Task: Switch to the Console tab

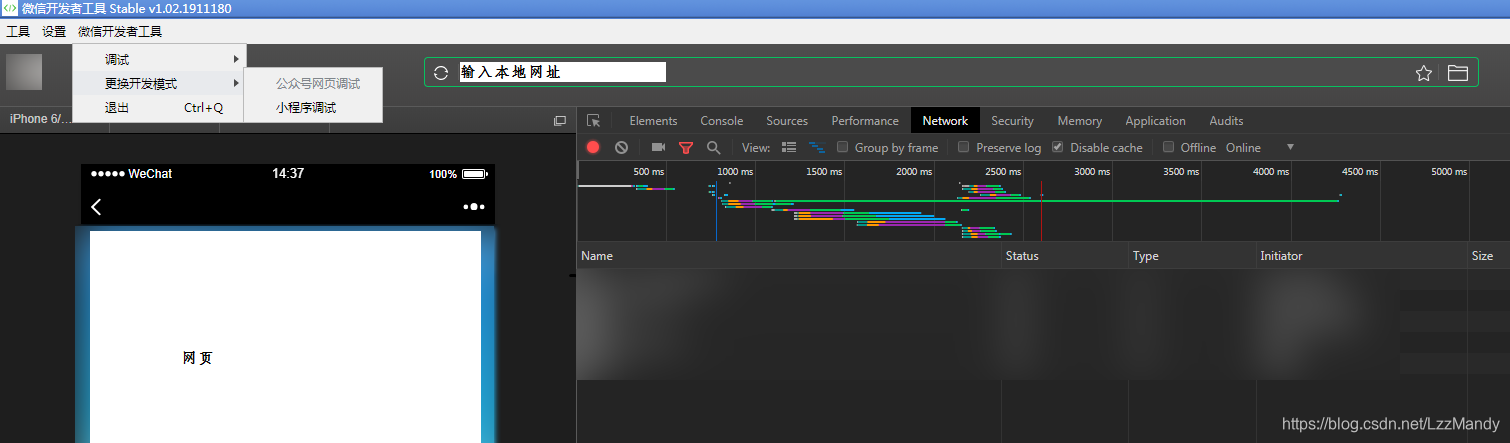Action: click(721, 121)
